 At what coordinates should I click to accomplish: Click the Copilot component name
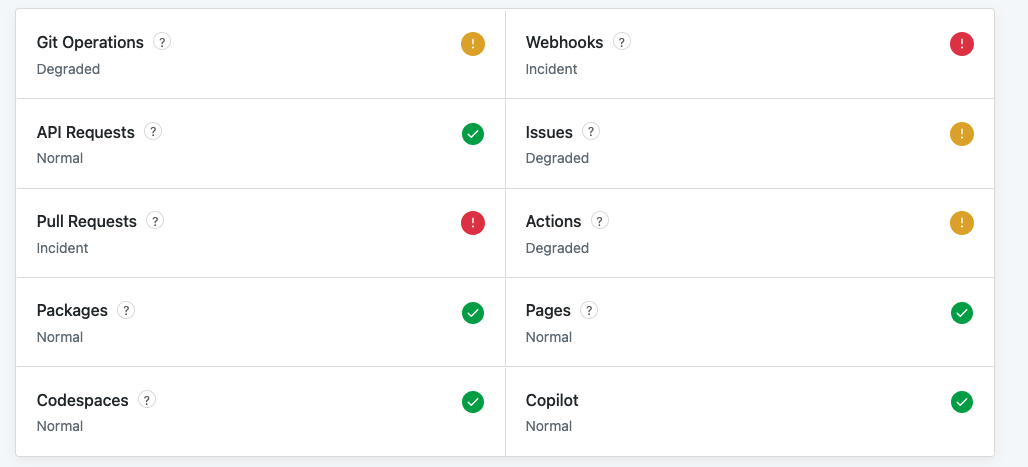[552, 400]
